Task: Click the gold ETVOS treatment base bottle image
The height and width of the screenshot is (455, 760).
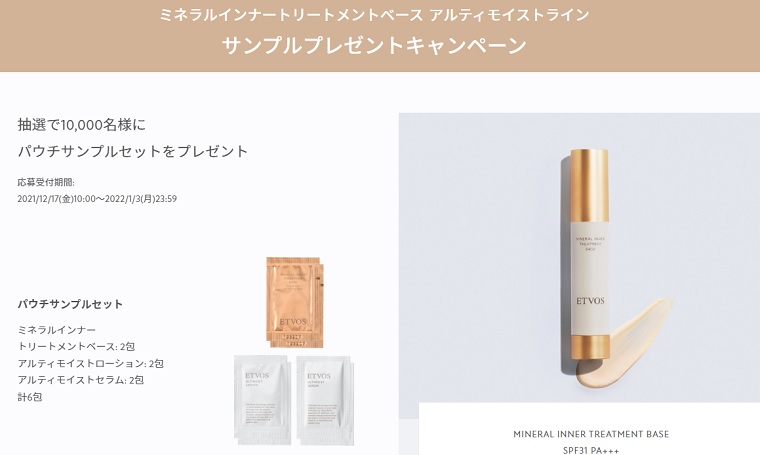Action: point(588,254)
